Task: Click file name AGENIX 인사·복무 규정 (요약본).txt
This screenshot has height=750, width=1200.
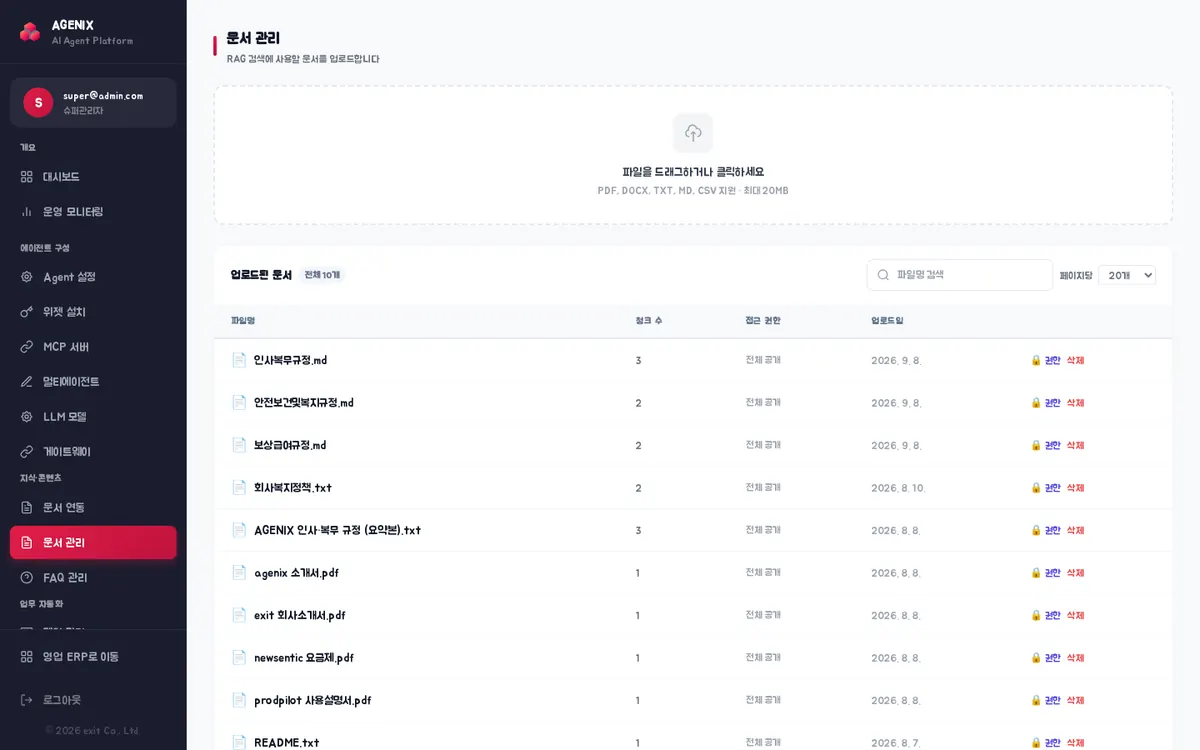Action: coord(337,530)
